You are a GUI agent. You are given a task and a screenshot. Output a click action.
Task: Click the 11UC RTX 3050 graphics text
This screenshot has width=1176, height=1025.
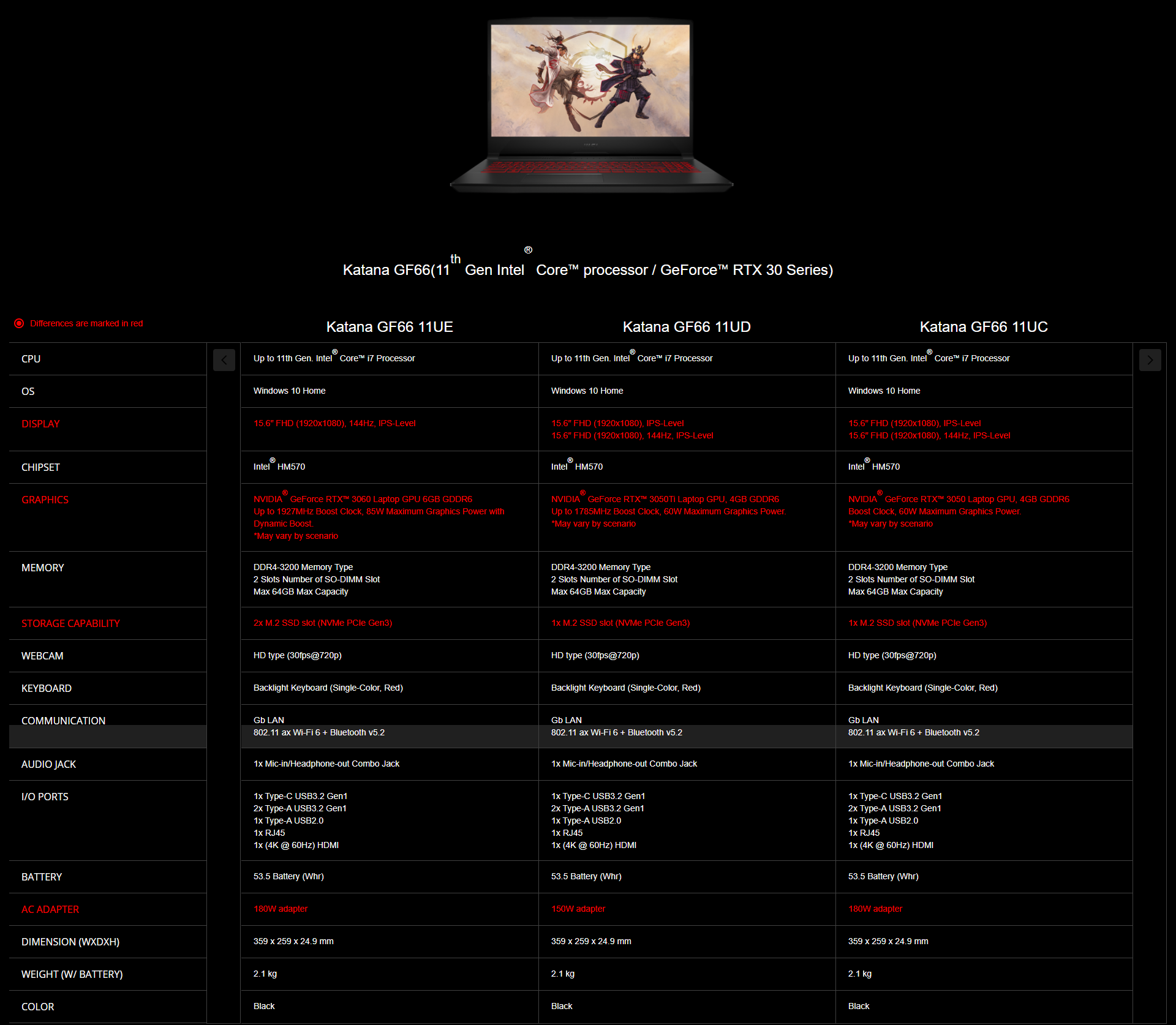959,510
